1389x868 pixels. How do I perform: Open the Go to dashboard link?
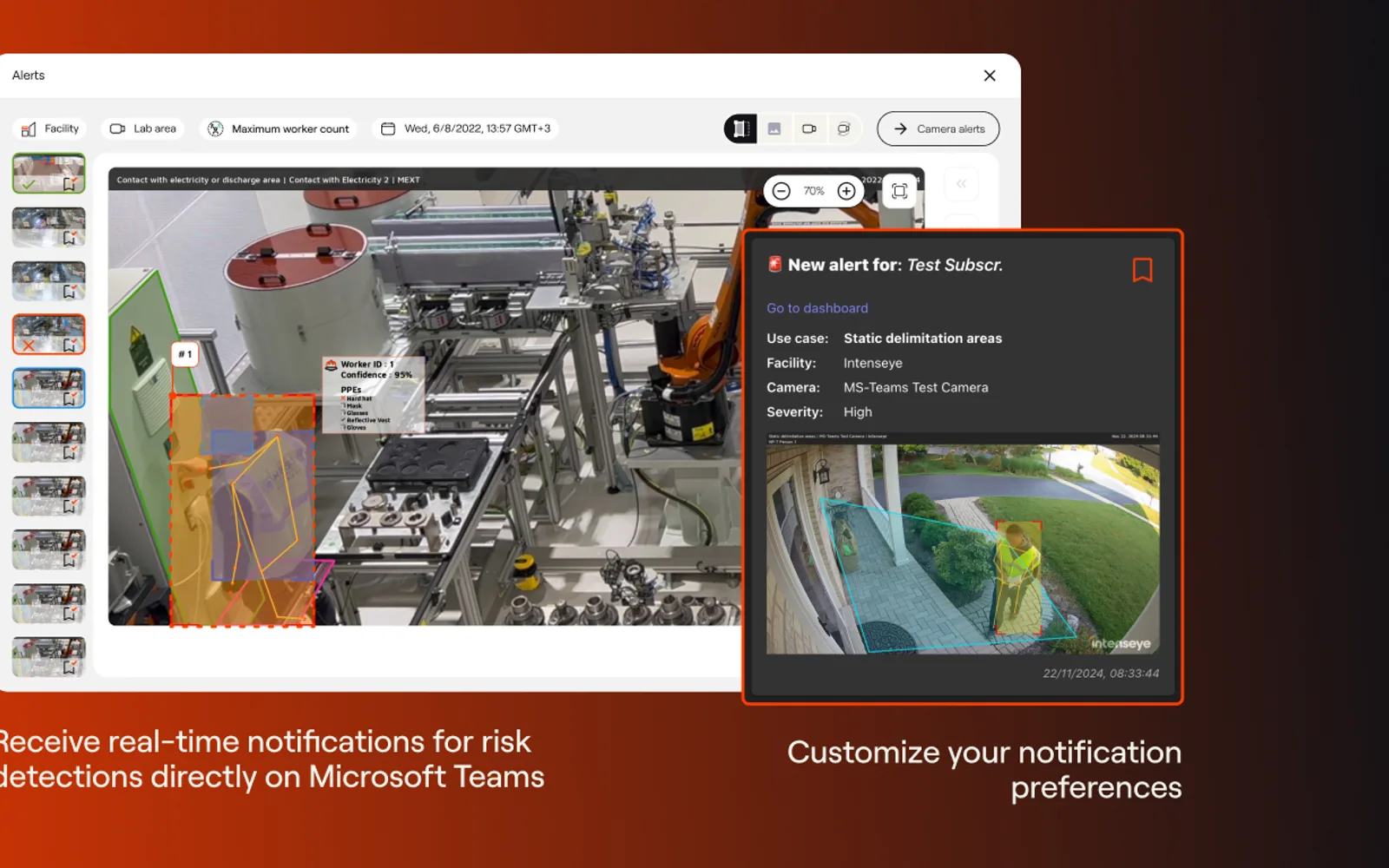click(x=817, y=308)
